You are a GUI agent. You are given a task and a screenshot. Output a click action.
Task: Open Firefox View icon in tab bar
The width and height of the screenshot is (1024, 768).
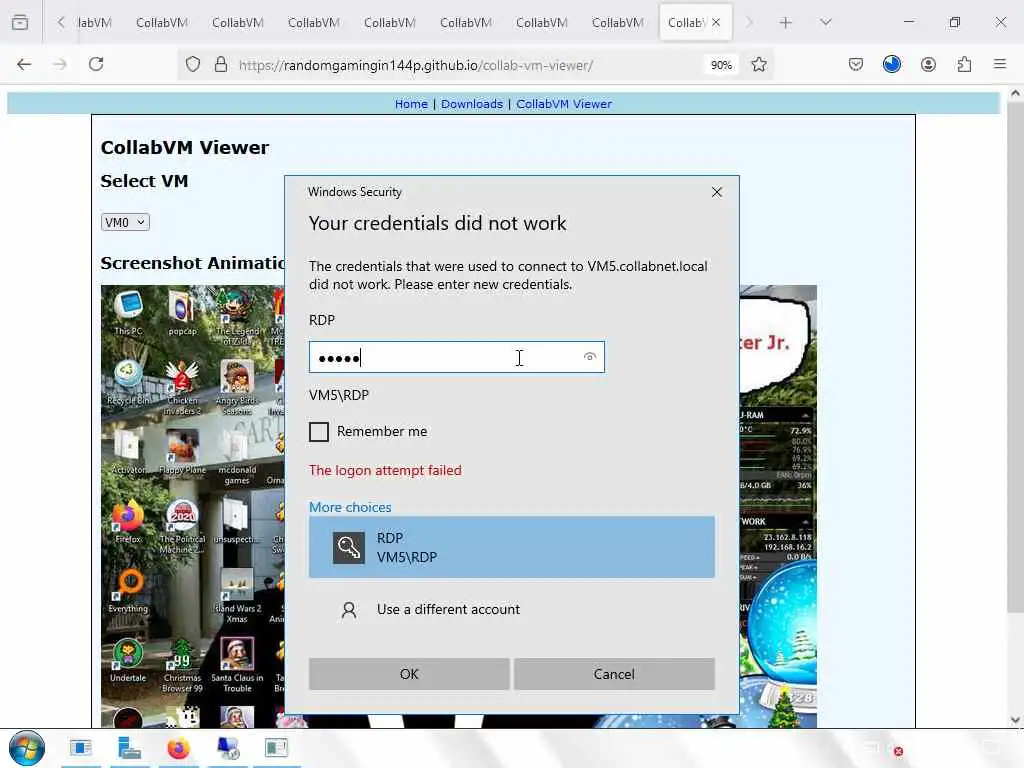[x=20, y=22]
